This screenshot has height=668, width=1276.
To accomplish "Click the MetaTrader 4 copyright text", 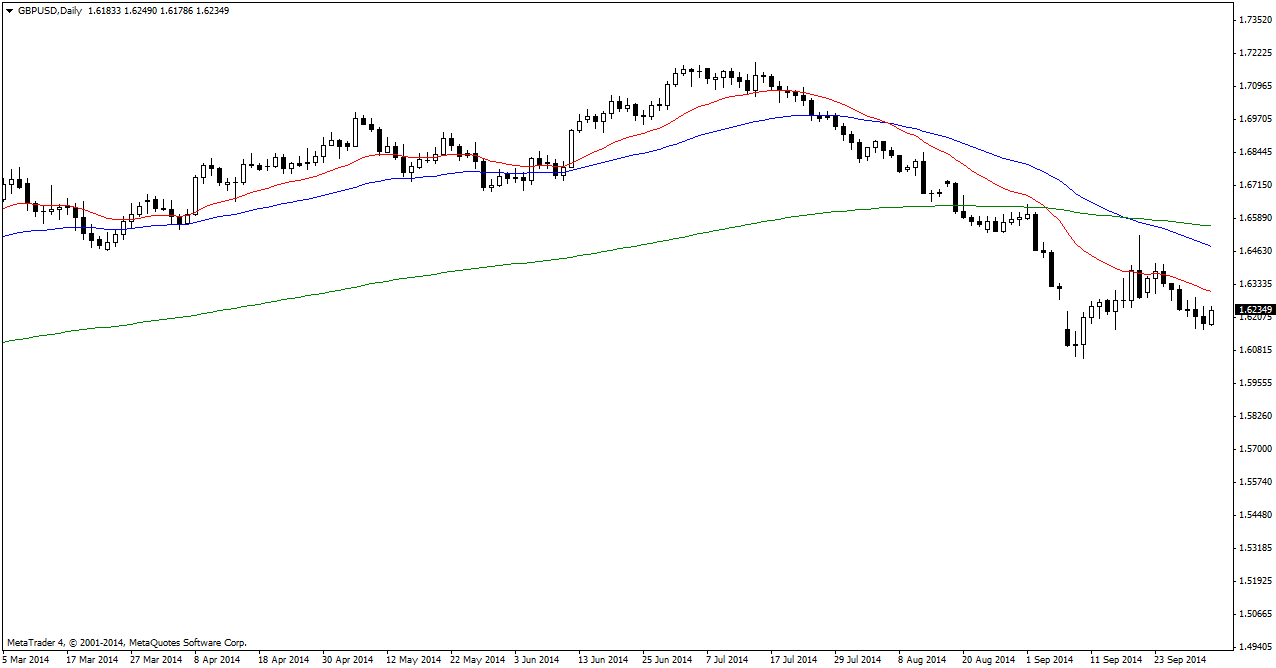I will pos(127,643).
